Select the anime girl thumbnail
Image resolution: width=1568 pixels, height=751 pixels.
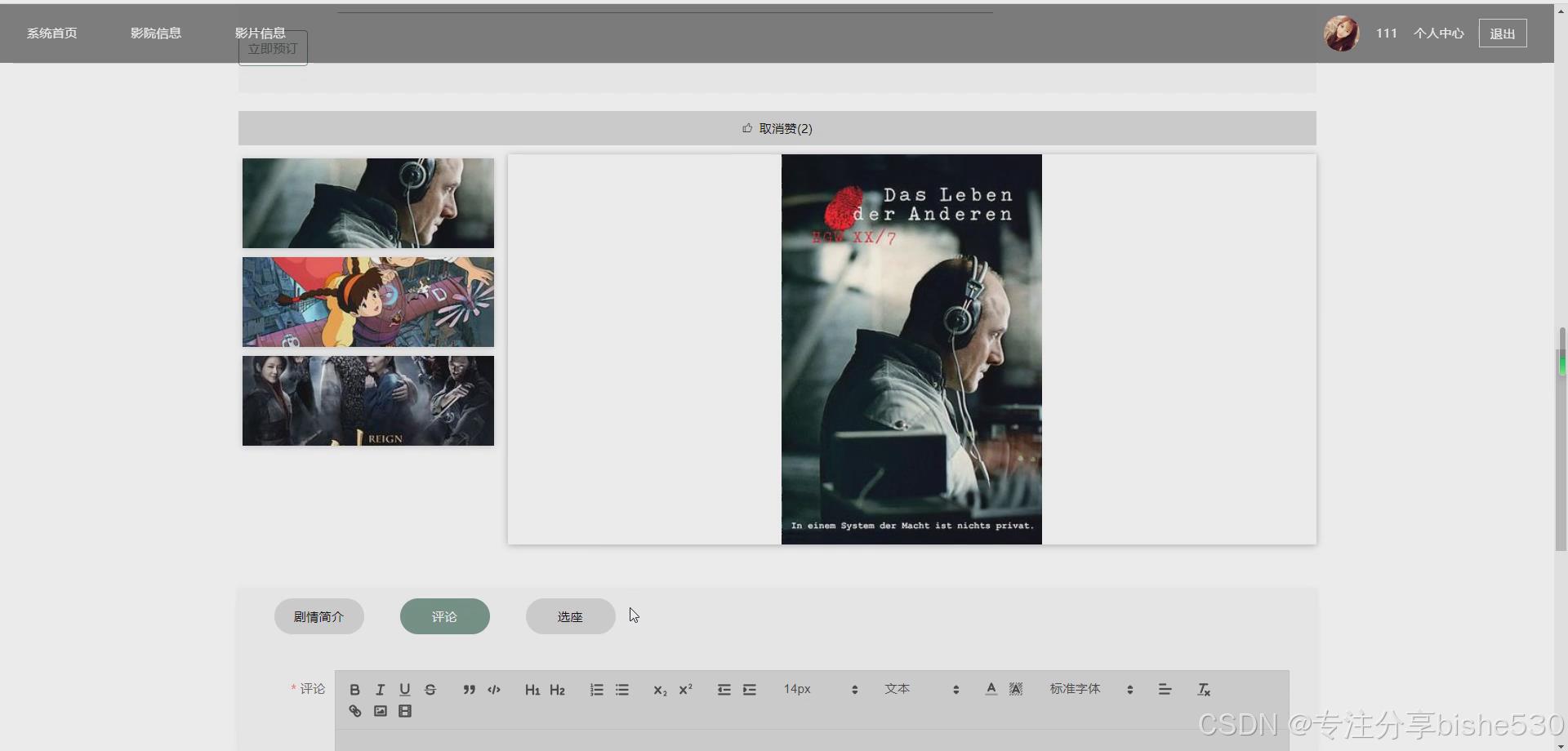coord(368,302)
